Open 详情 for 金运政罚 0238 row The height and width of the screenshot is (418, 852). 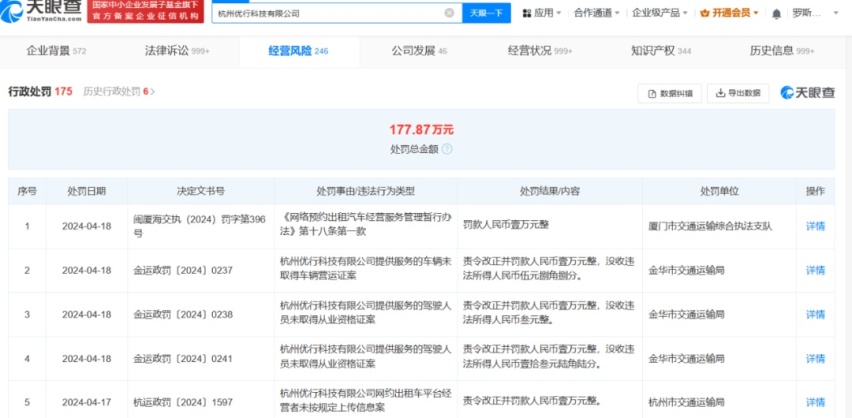(815, 314)
